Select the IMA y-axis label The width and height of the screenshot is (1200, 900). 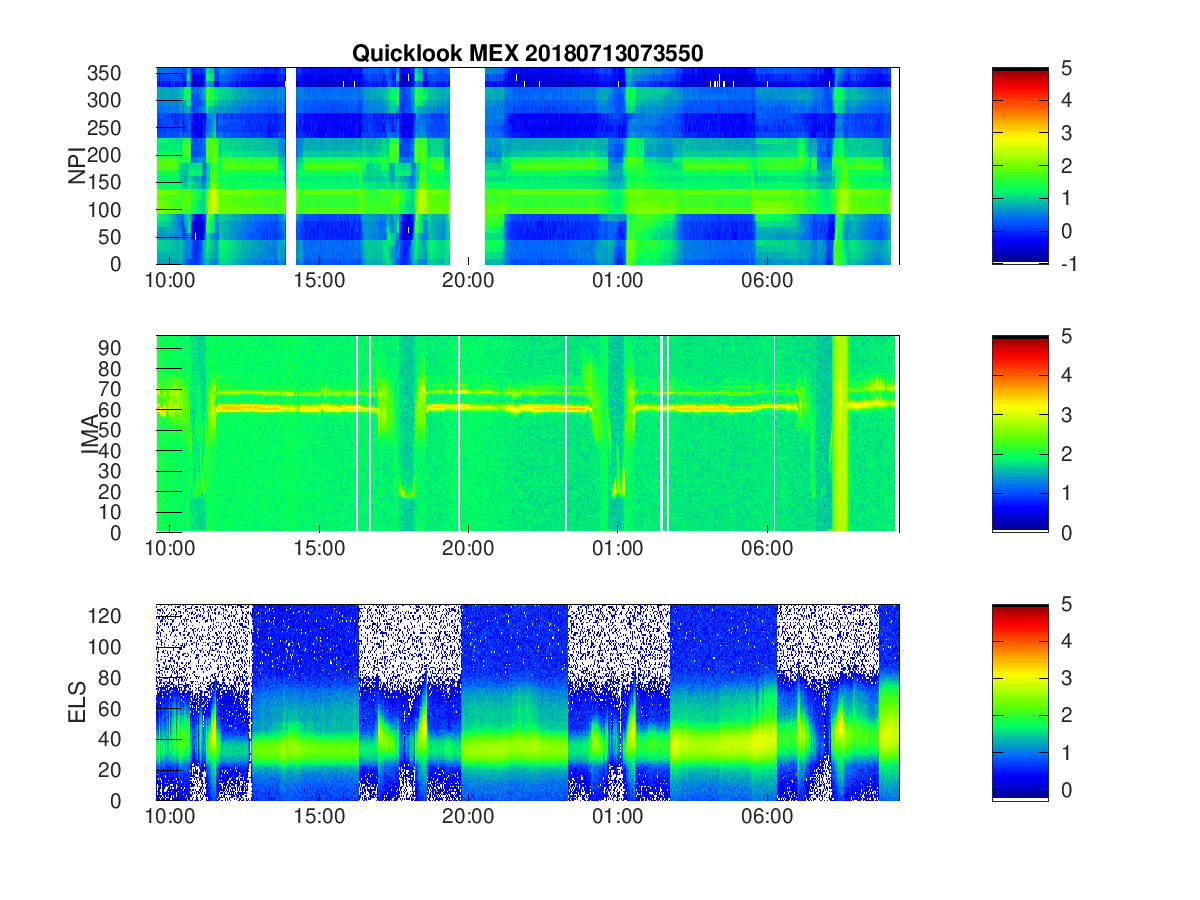91,434
